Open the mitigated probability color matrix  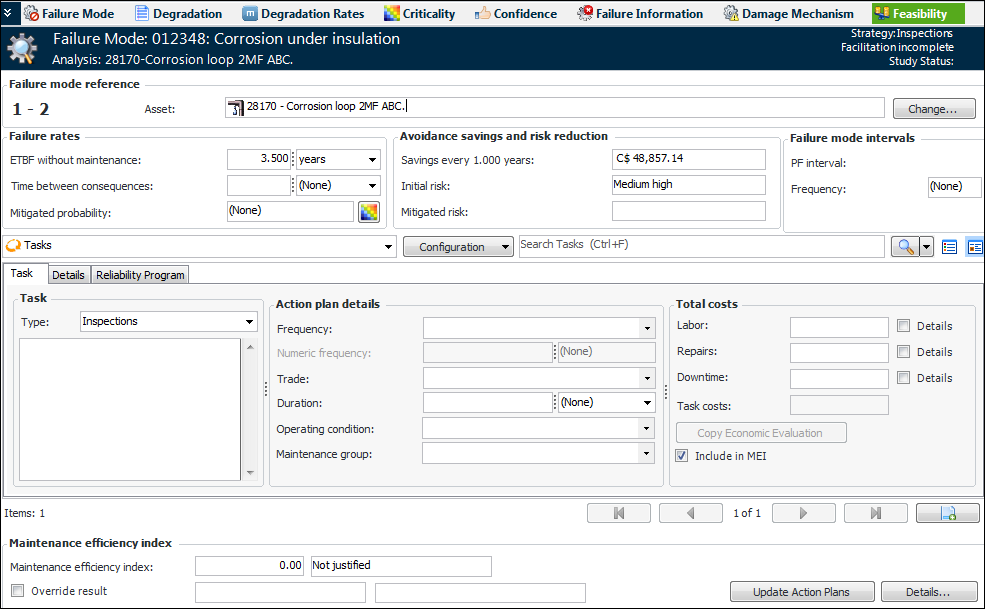[370, 211]
